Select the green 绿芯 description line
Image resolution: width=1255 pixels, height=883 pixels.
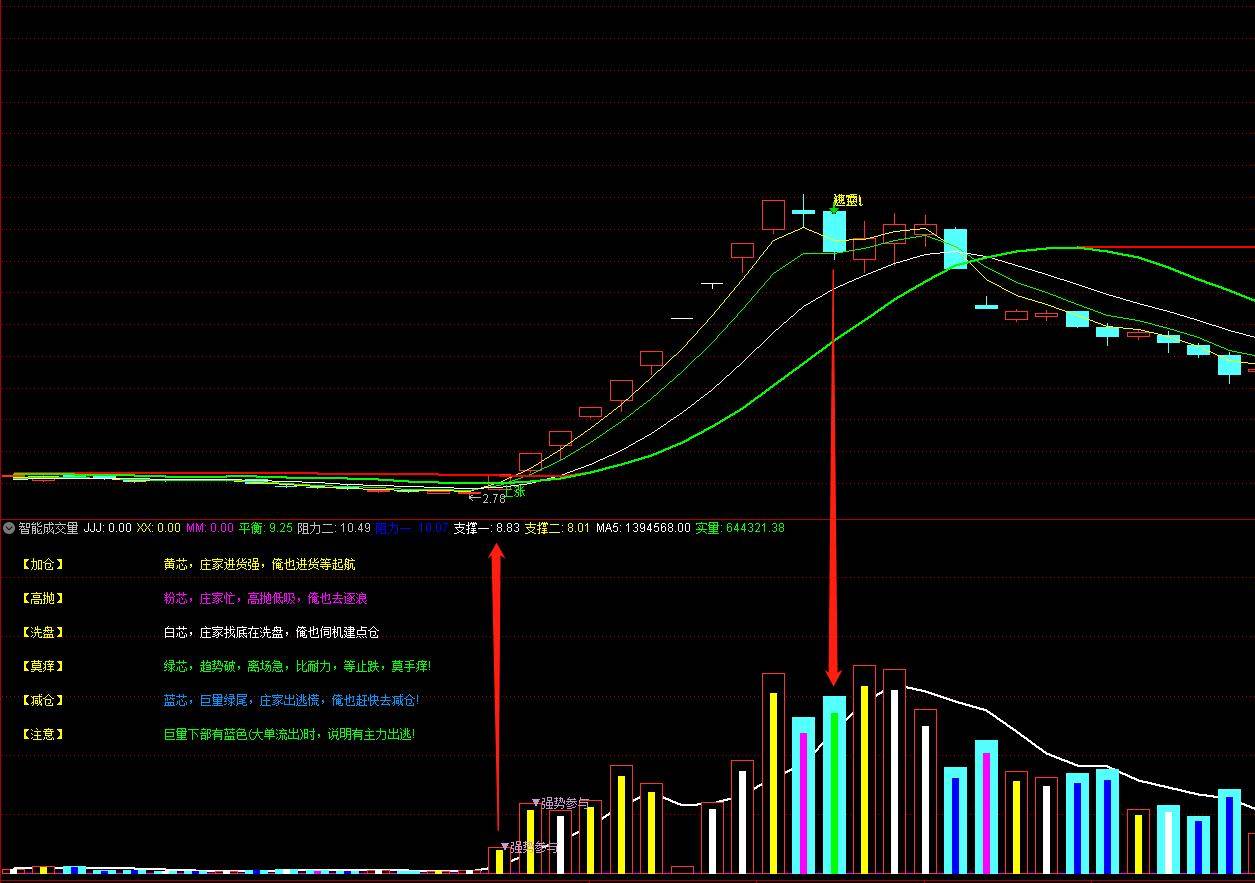pyautogui.click(x=297, y=666)
